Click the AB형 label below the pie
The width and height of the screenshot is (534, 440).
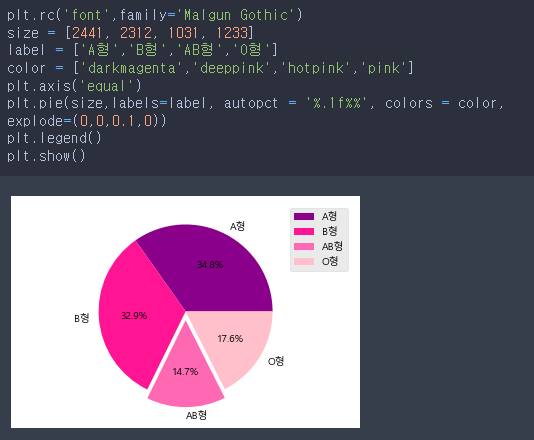(x=196, y=415)
